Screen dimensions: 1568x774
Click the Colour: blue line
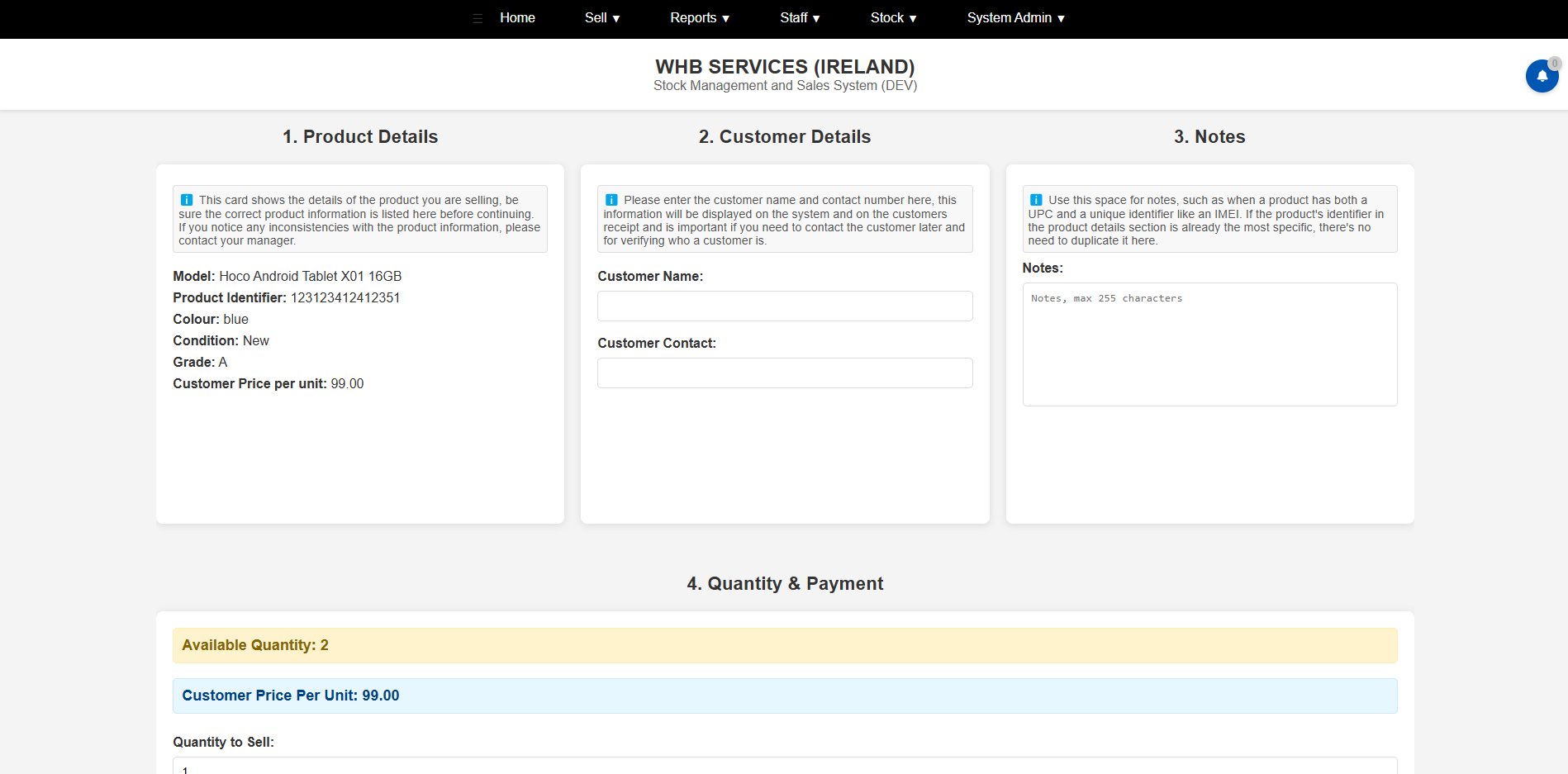pos(211,319)
